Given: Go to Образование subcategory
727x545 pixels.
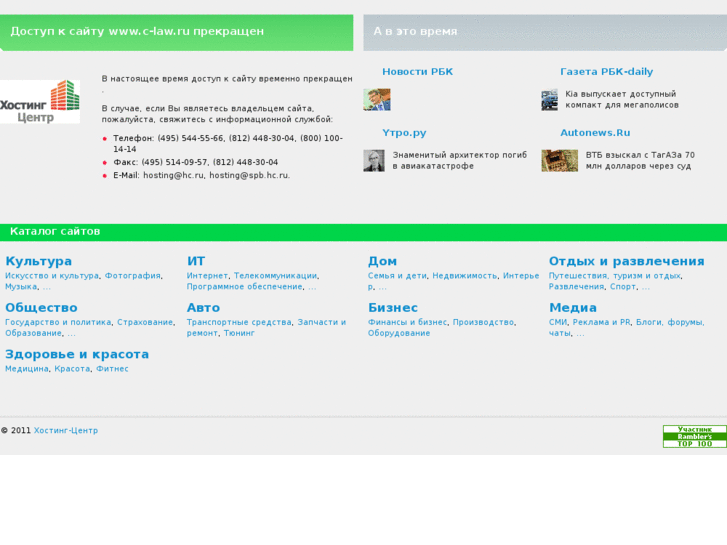Looking at the screenshot, I should pyautogui.click(x=33, y=333).
